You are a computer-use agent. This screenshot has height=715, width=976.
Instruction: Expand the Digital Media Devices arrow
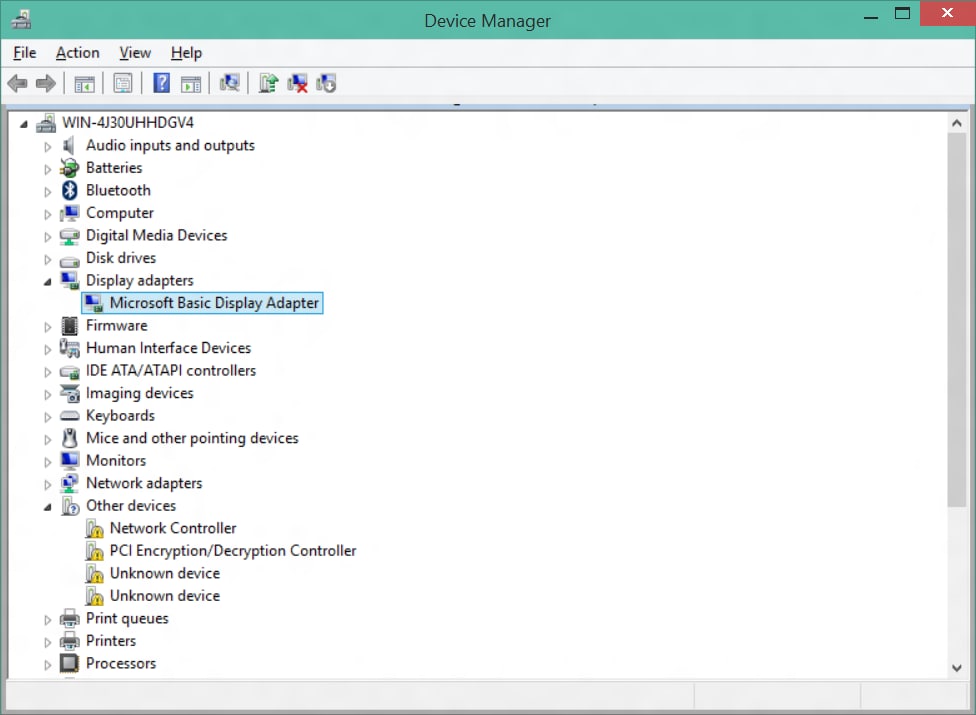click(x=47, y=236)
